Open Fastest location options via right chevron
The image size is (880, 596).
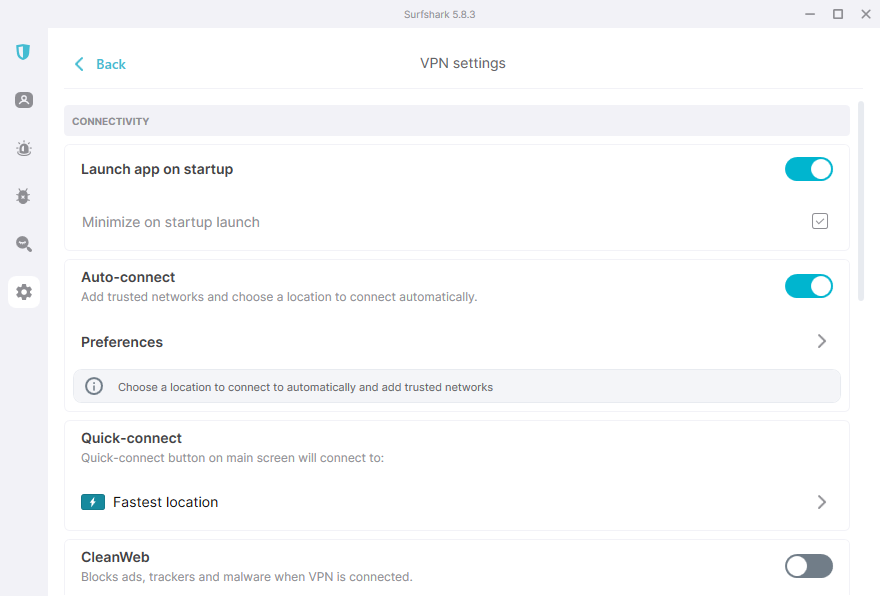[821, 502]
